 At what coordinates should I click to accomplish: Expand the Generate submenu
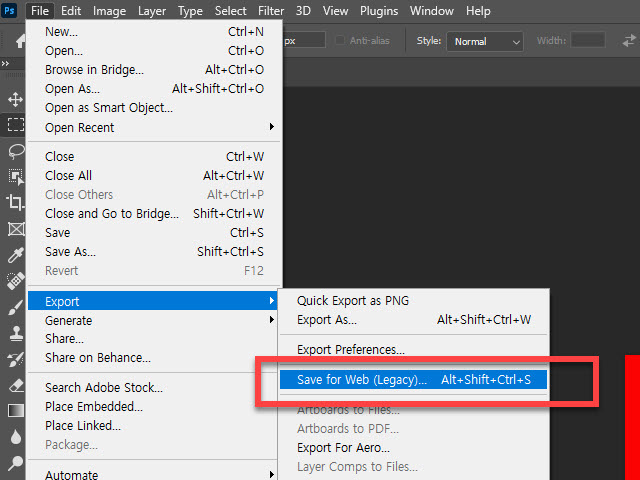click(x=154, y=320)
